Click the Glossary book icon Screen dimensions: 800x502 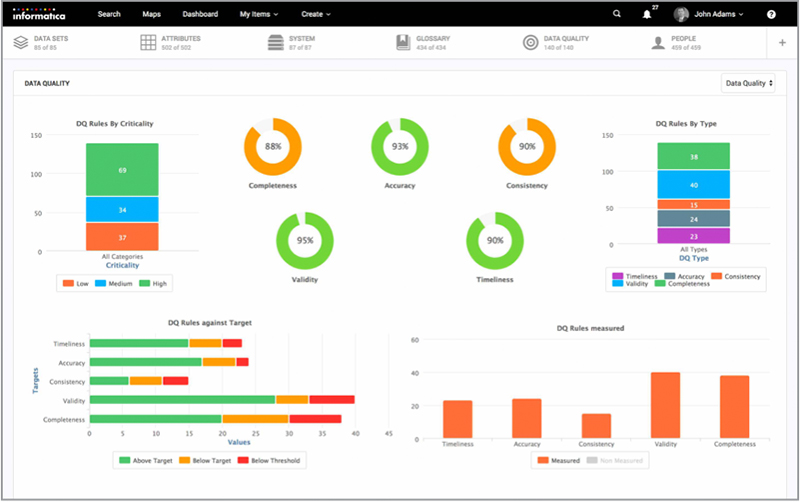point(403,42)
